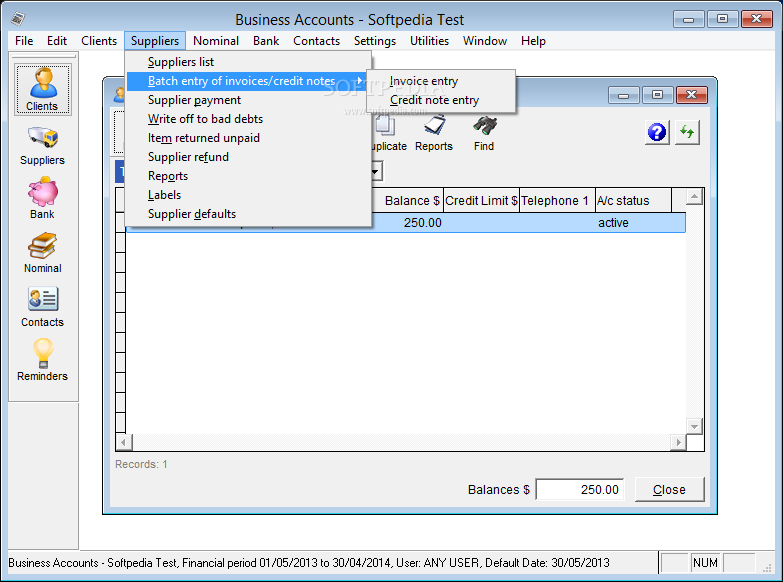The image size is (783, 582).
Task: Sort by A/c status column header
Action: click(634, 200)
